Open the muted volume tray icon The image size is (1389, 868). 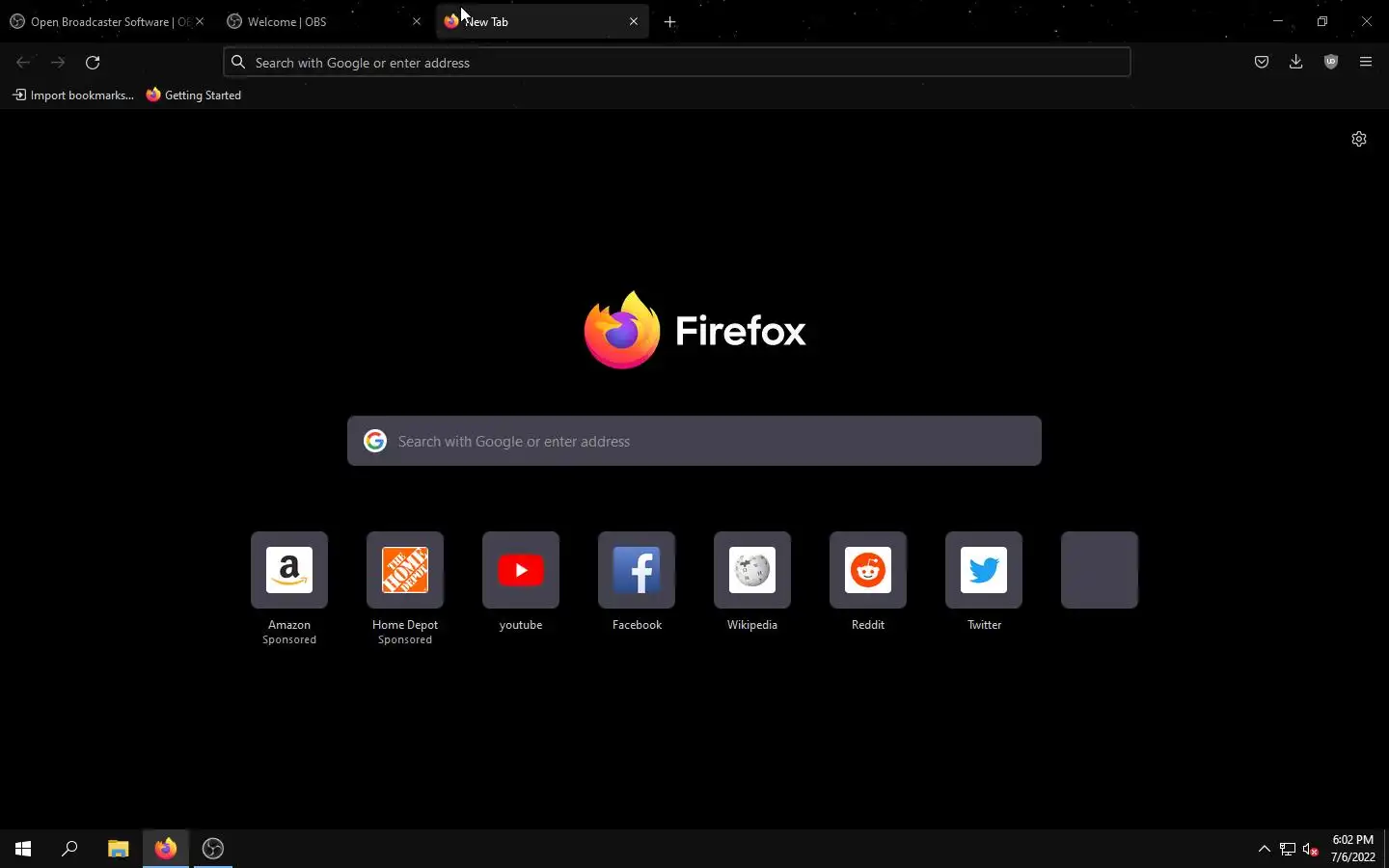point(1311,849)
